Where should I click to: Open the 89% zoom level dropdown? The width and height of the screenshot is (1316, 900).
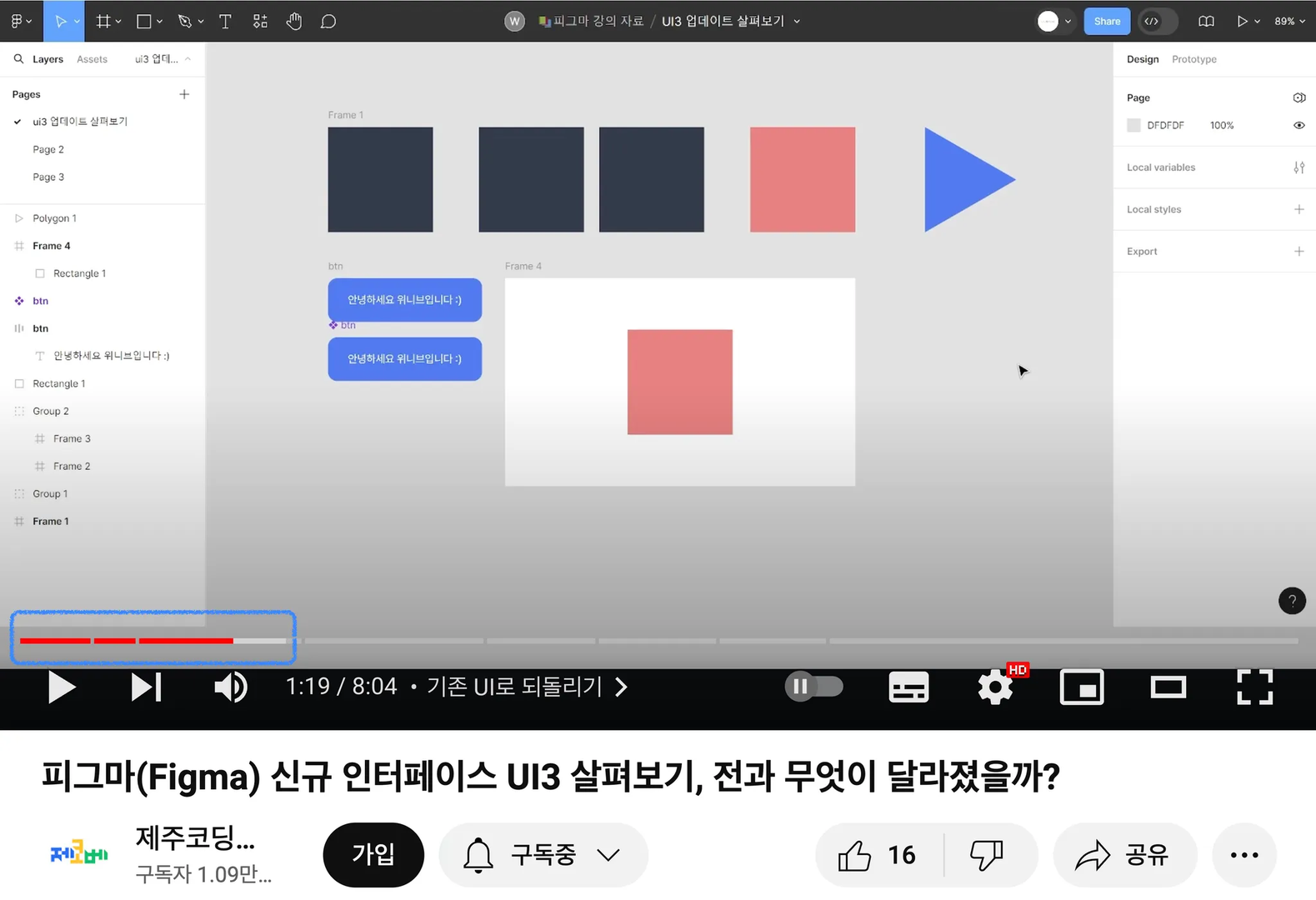[x=1289, y=21]
